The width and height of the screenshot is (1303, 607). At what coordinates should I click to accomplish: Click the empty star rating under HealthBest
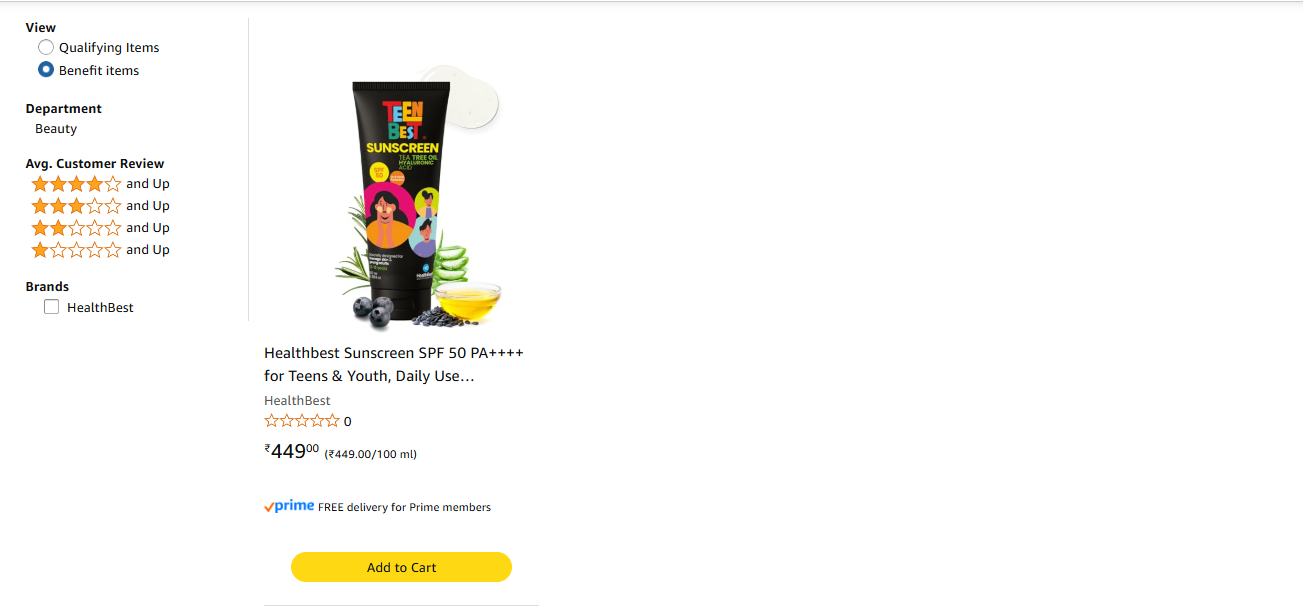pyautogui.click(x=302, y=421)
